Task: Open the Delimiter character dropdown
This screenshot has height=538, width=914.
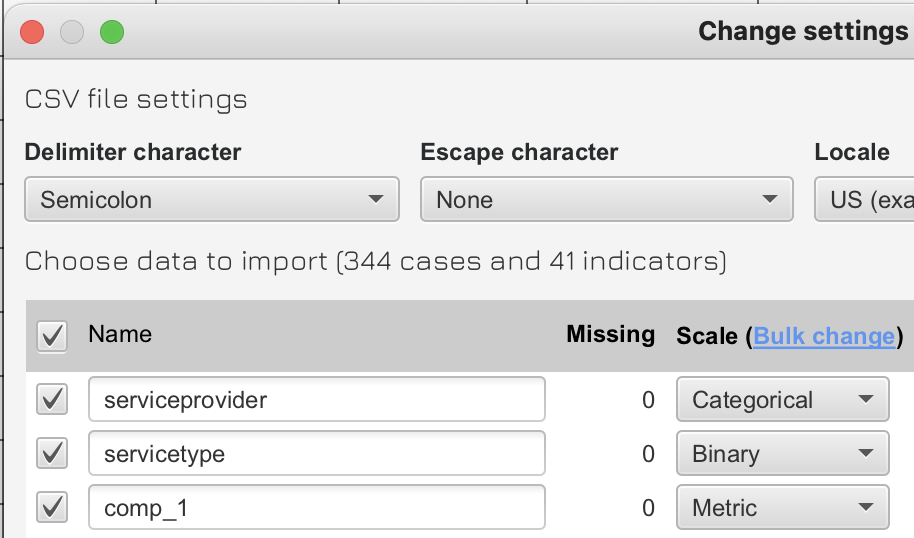Action: pos(211,199)
